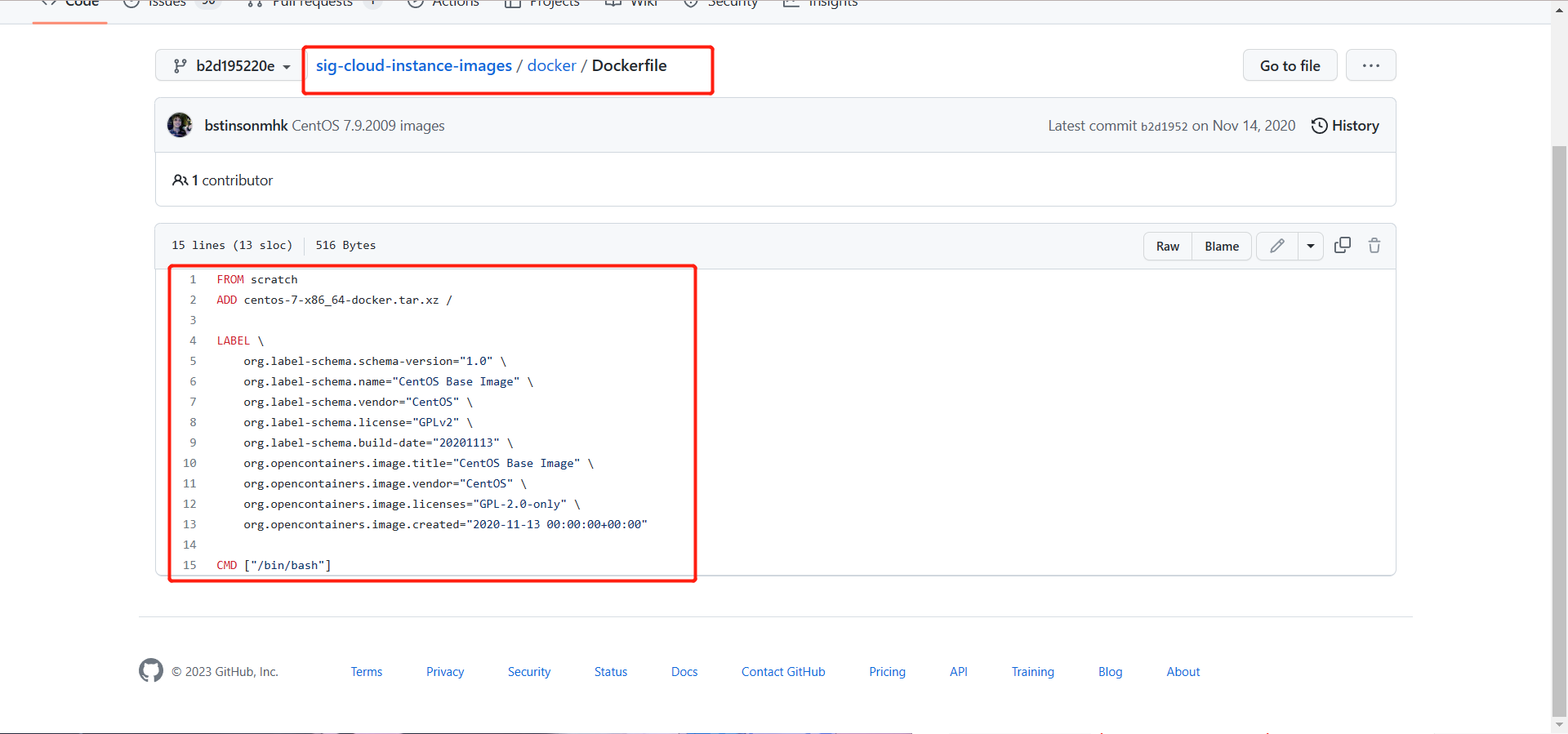Expand the b2d195220e branch selector
The height and width of the screenshot is (734, 1568).
233,66
